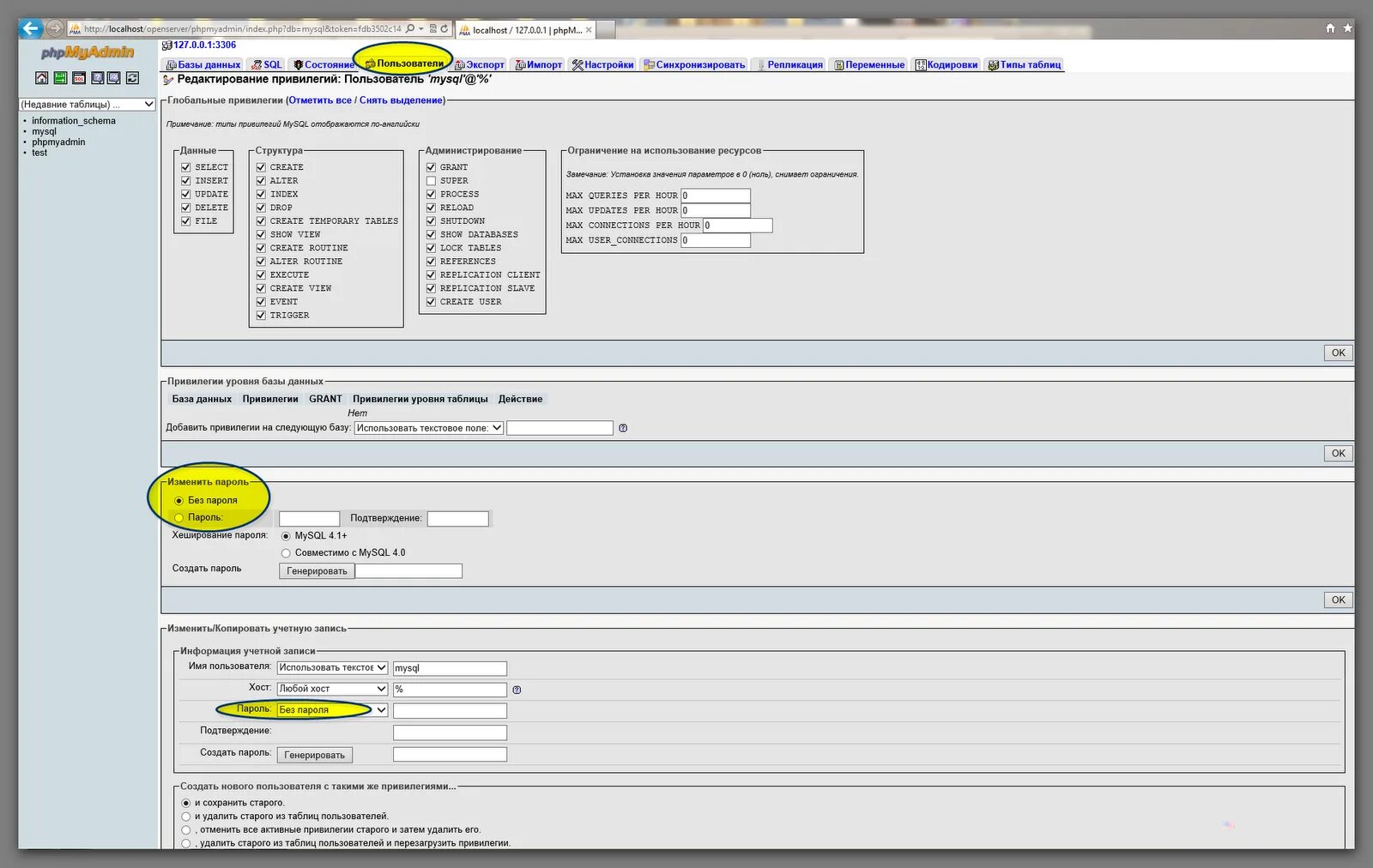Image resolution: width=1373 pixels, height=868 pixels.
Task: Switch to the 'Пользователи' tab
Action: (x=404, y=63)
